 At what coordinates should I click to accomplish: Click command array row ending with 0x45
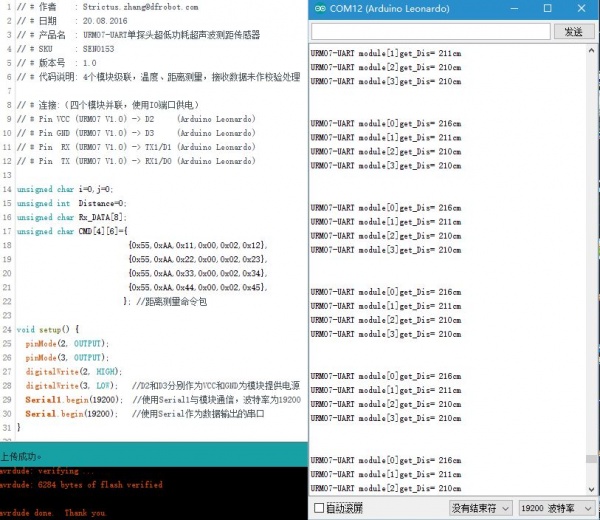pos(198,287)
